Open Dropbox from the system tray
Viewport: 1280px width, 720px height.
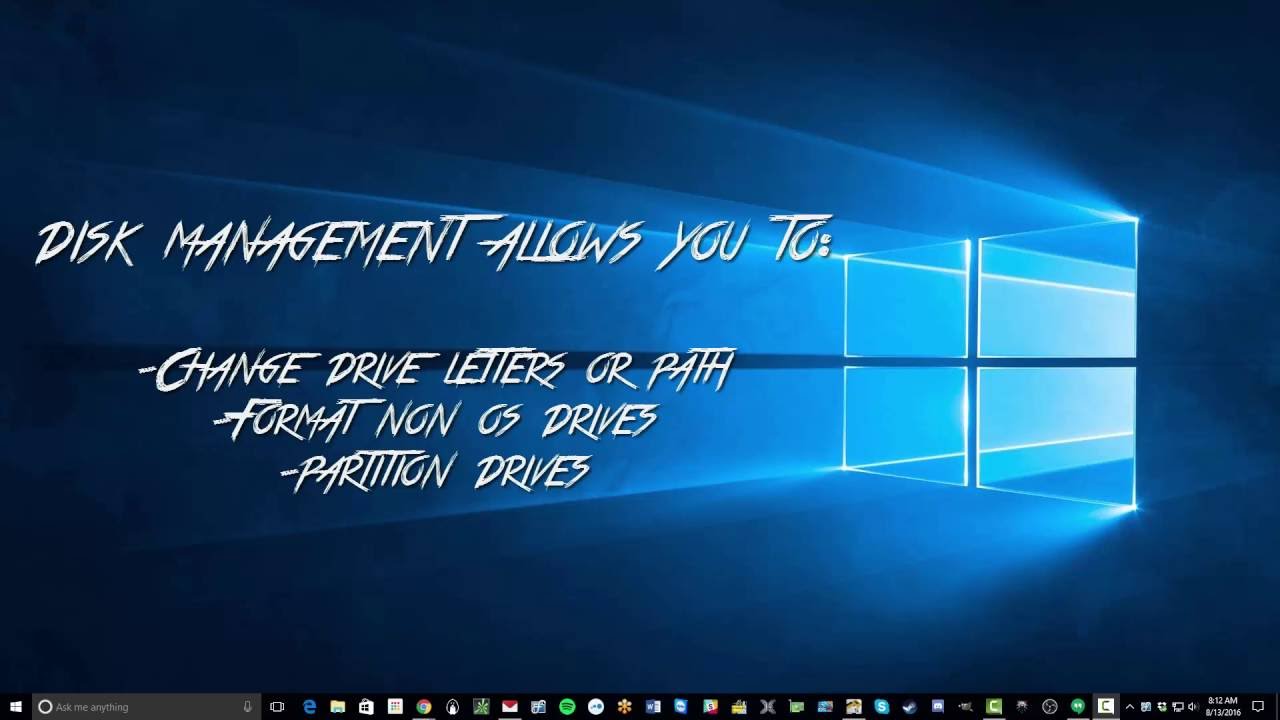[x=1161, y=706]
